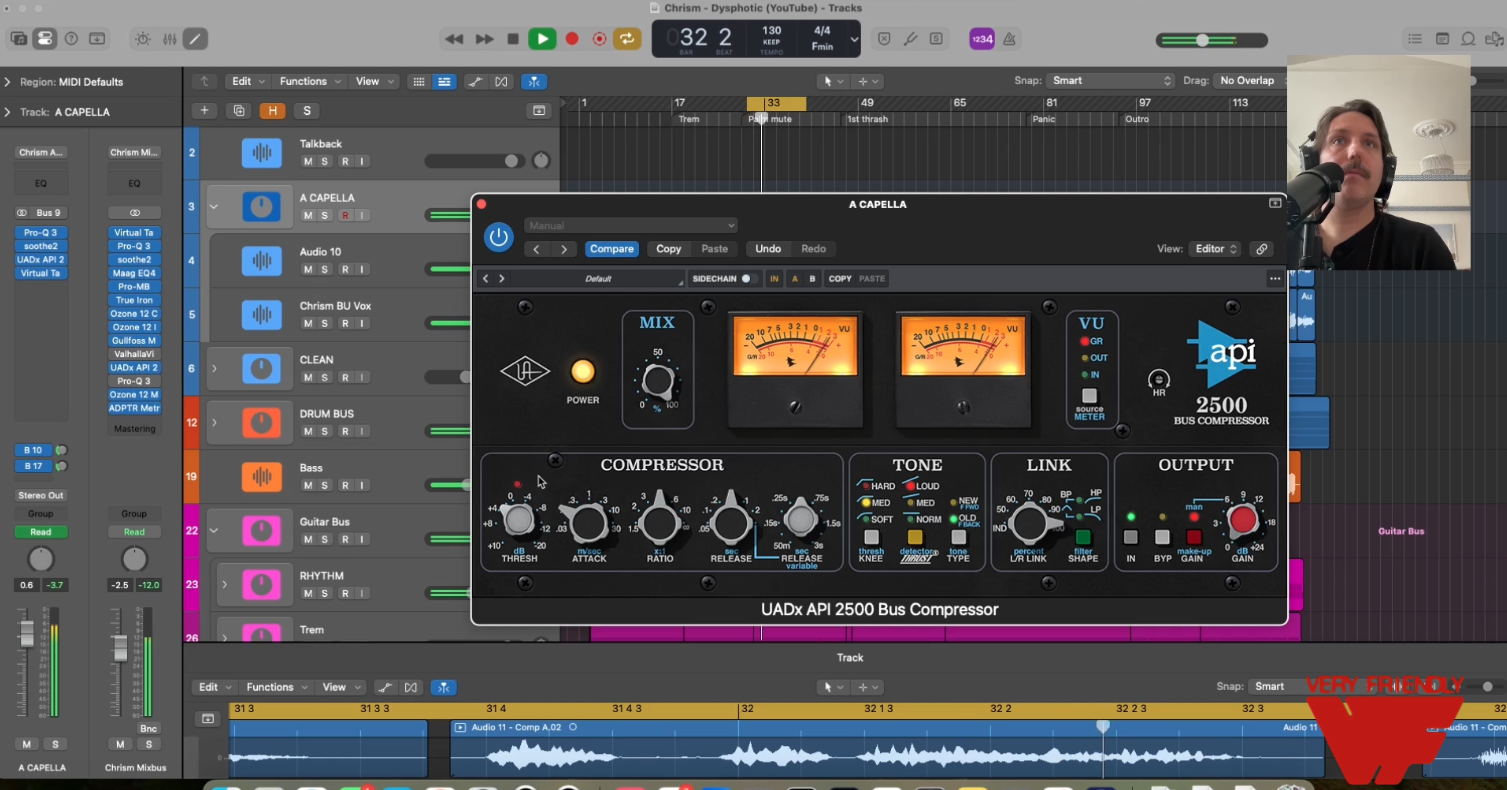This screenshot has height=790, width=1507.
Task: Open the plugin three-dots options menu
Action: tap(1274, 279)
